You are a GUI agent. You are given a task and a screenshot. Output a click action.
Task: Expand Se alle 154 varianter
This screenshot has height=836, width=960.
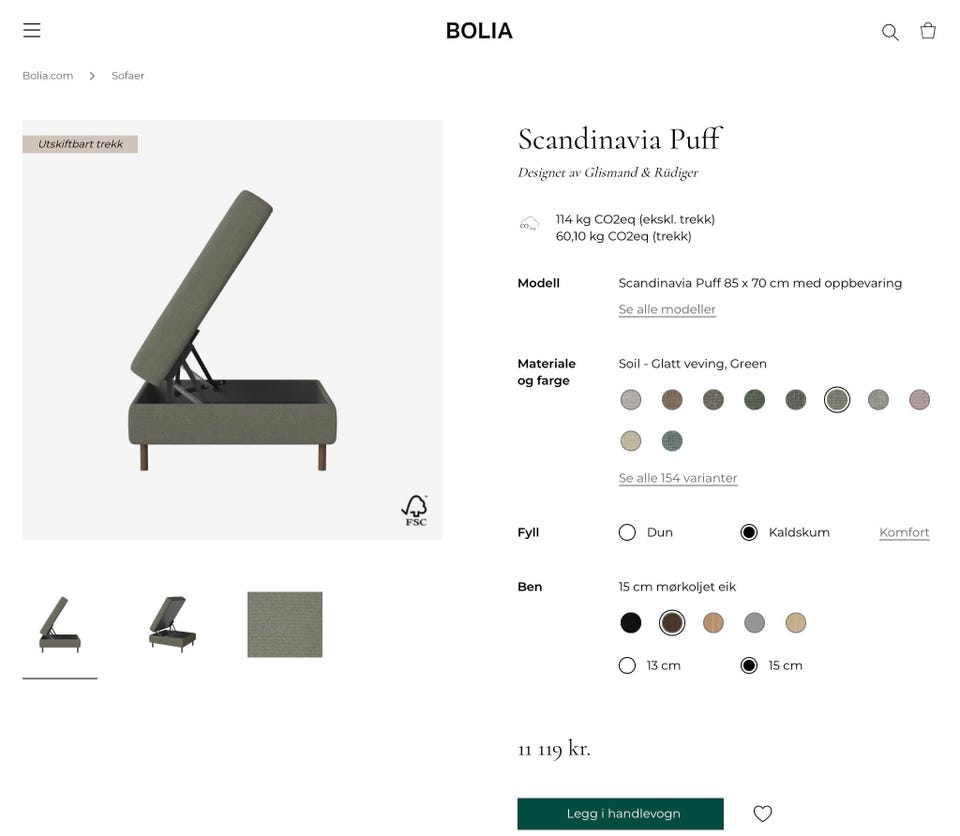point(678,478)
